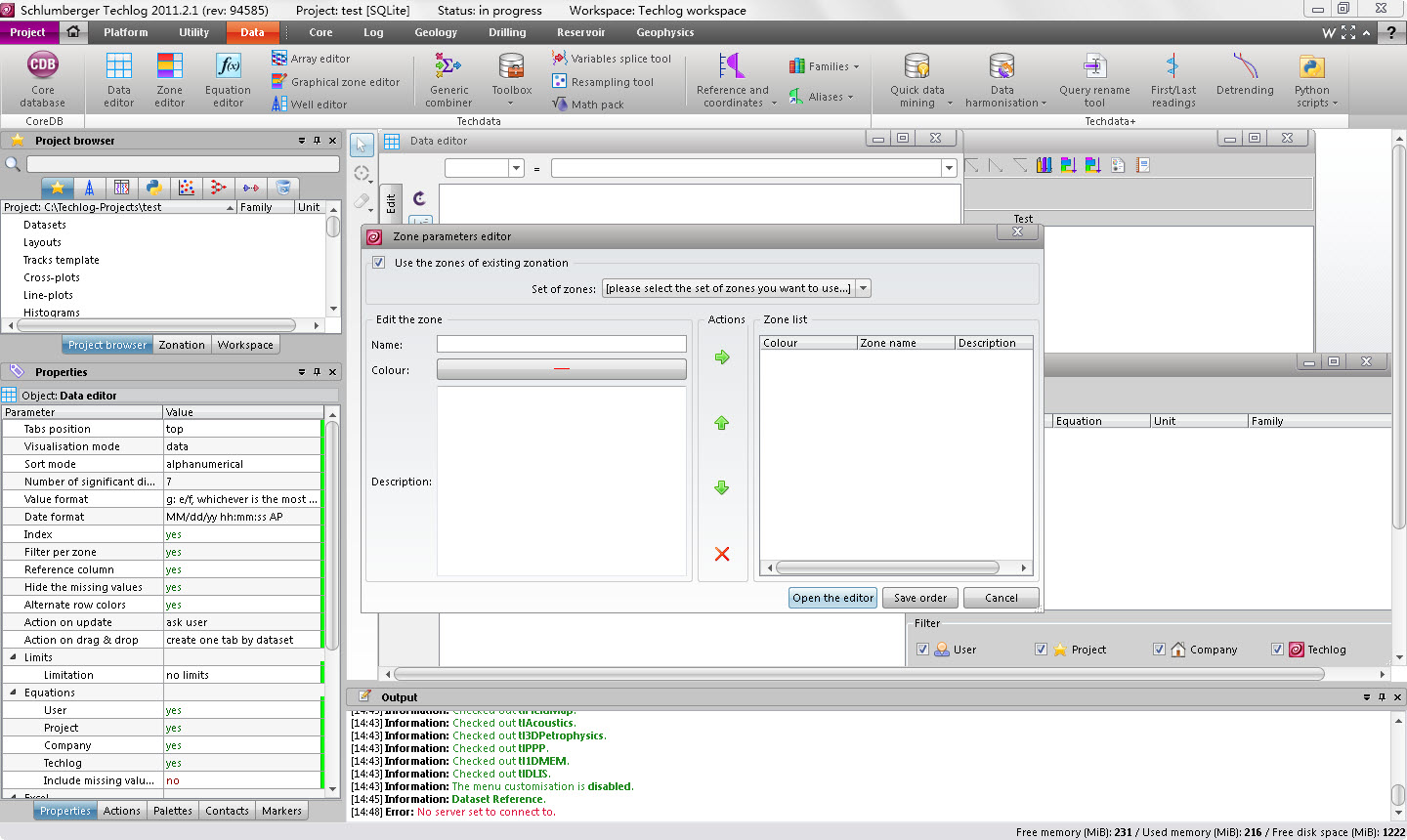This screenshot has width=1407, height=840.
Task: Select the recycle bin browser filter
Action: (283, 188)
